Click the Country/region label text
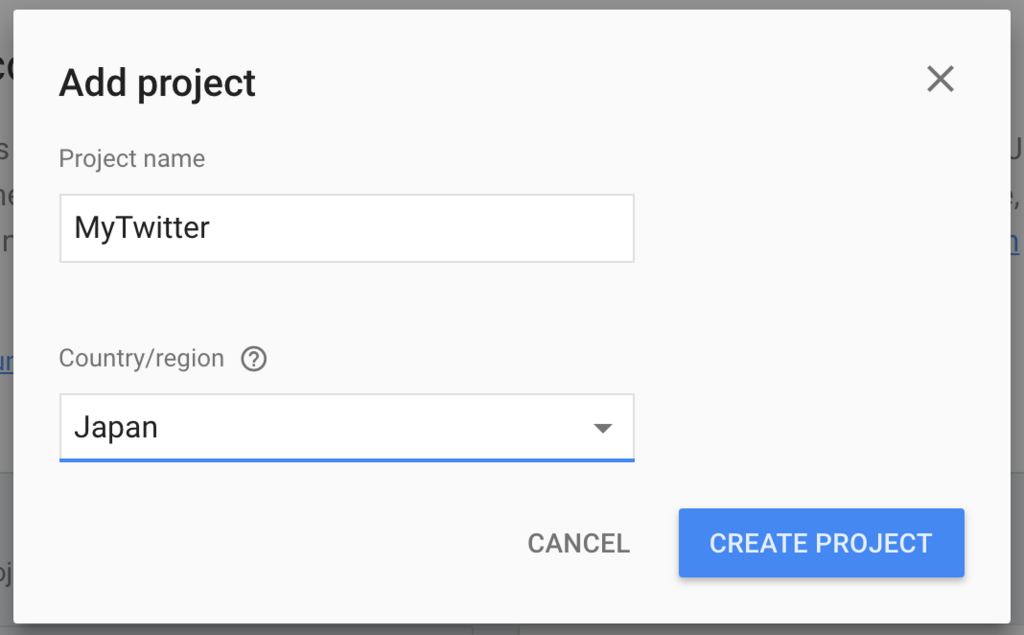 point(141,359)
